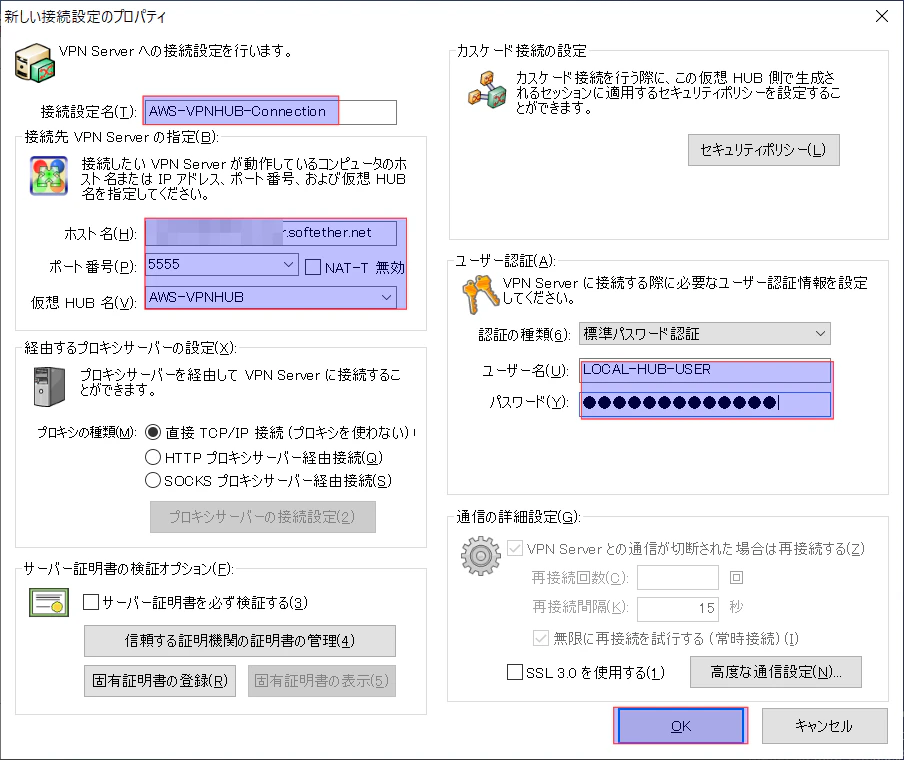Click the 接続先 VPN Server の指定(B) group title

[121, 137]
